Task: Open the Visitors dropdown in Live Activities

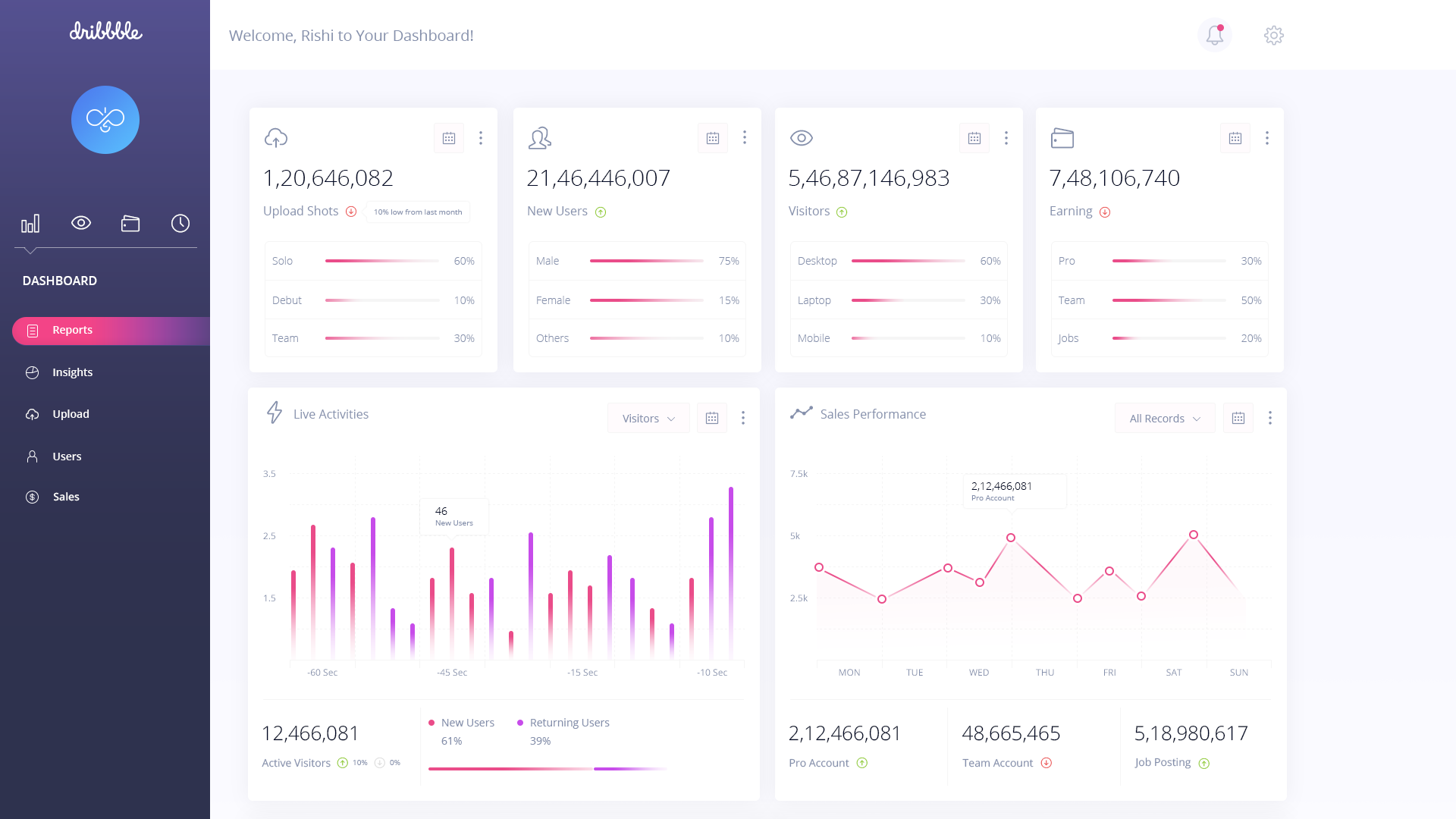Action: [x=648, y=418]
